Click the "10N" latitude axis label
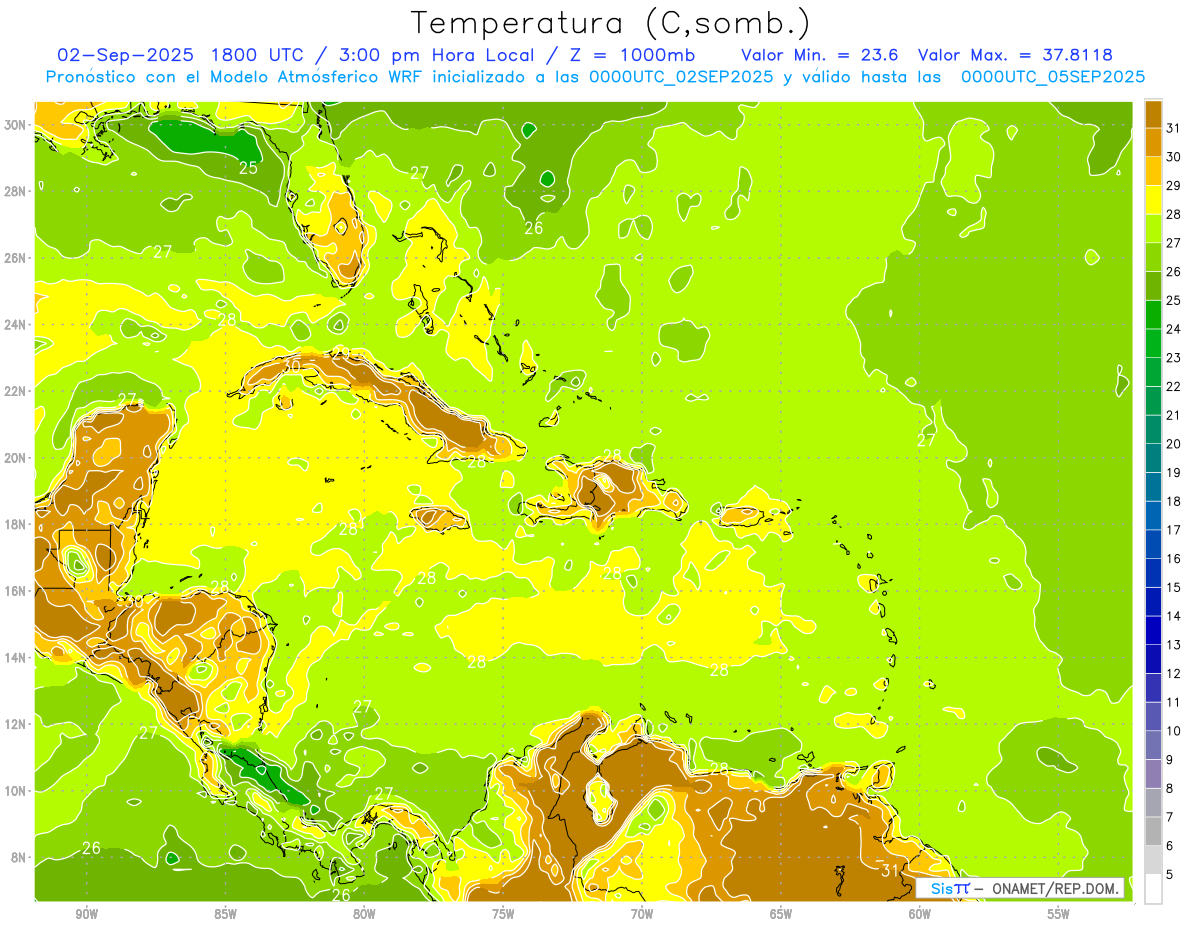The image size is (1200, 927). (x=15, y=791)
